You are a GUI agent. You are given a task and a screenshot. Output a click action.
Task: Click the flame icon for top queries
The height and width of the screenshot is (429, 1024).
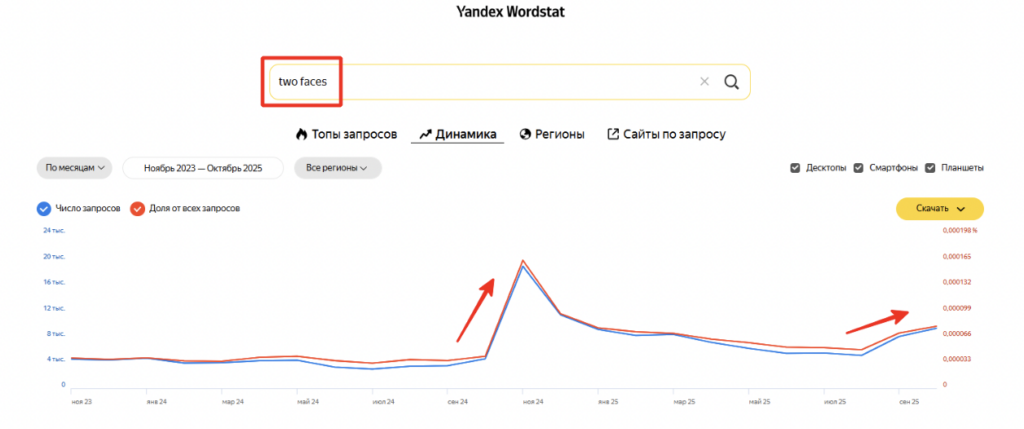301,135
